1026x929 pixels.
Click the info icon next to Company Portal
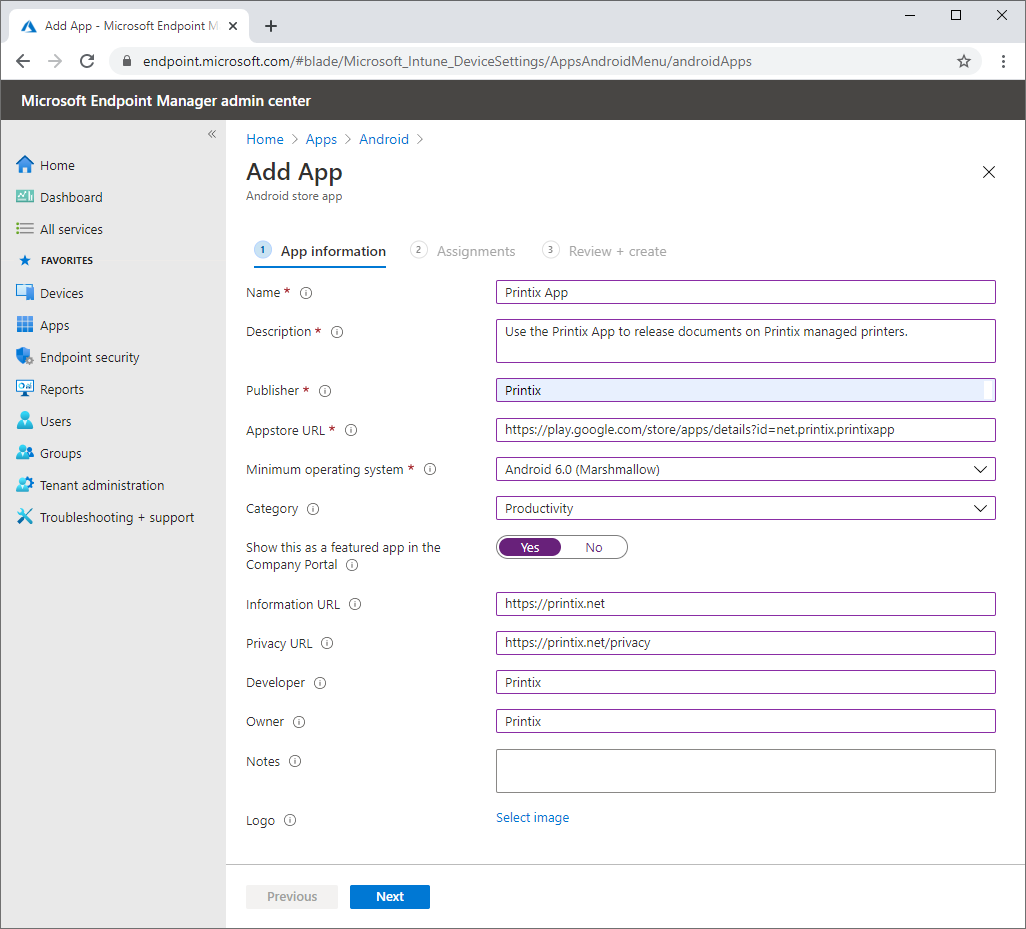point(352,565)
